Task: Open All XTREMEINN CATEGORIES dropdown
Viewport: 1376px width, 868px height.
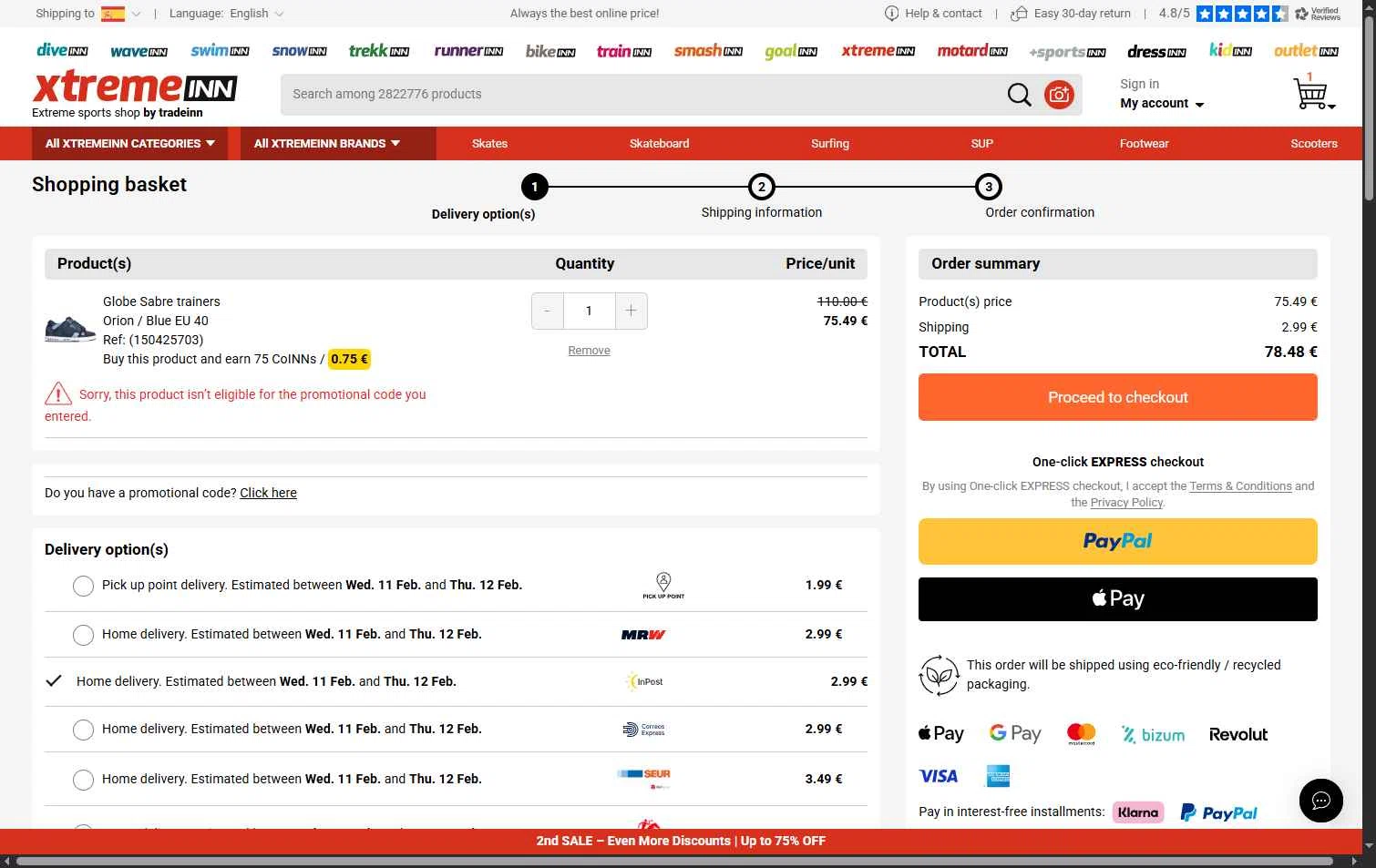Action: coord(130,144)
